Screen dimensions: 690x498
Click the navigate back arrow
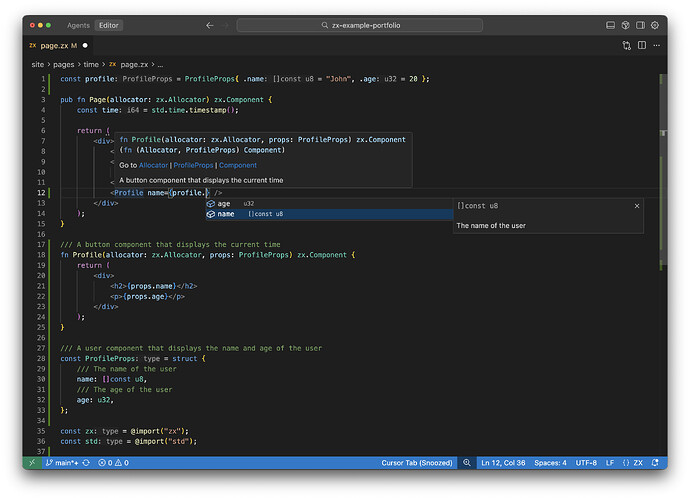tap(209, 25)
